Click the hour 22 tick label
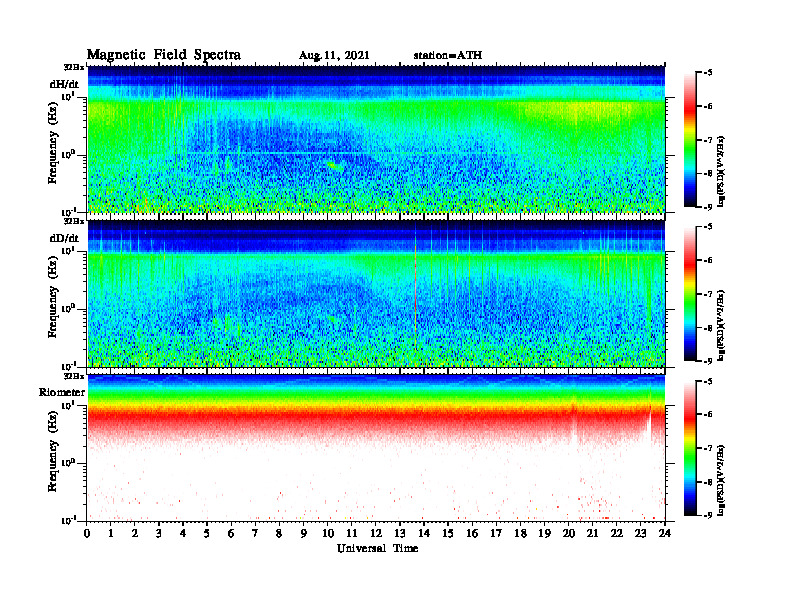This screenshot has width=792, height=612. (x=616, y=533)
